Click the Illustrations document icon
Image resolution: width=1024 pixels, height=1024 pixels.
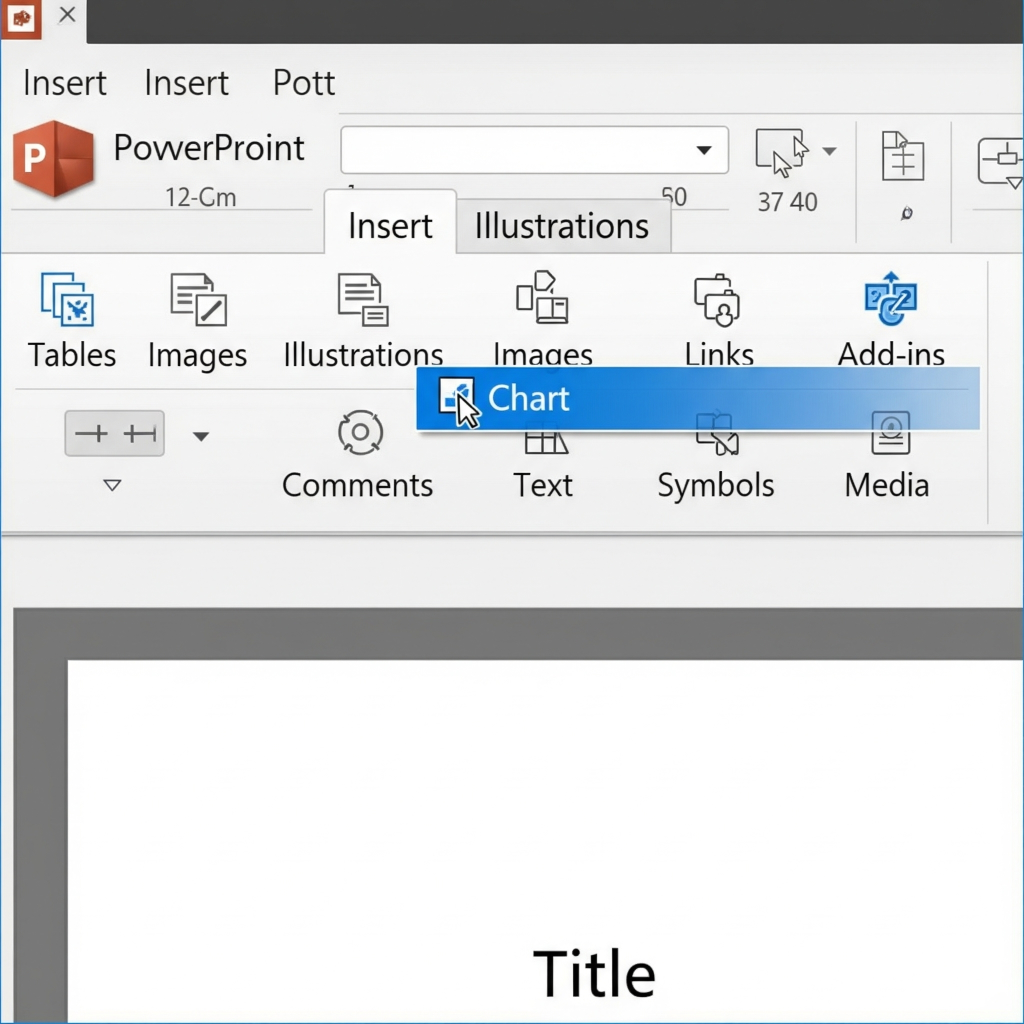(362, 299)
